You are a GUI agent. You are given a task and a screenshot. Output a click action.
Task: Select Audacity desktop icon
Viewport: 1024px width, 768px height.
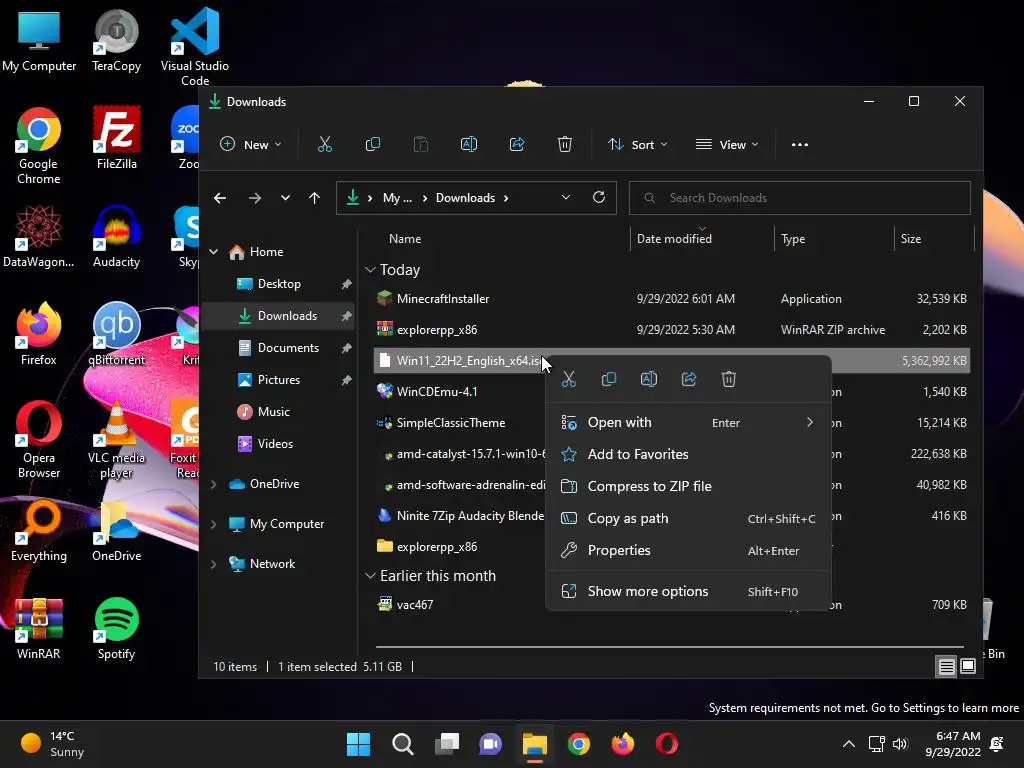116,236
